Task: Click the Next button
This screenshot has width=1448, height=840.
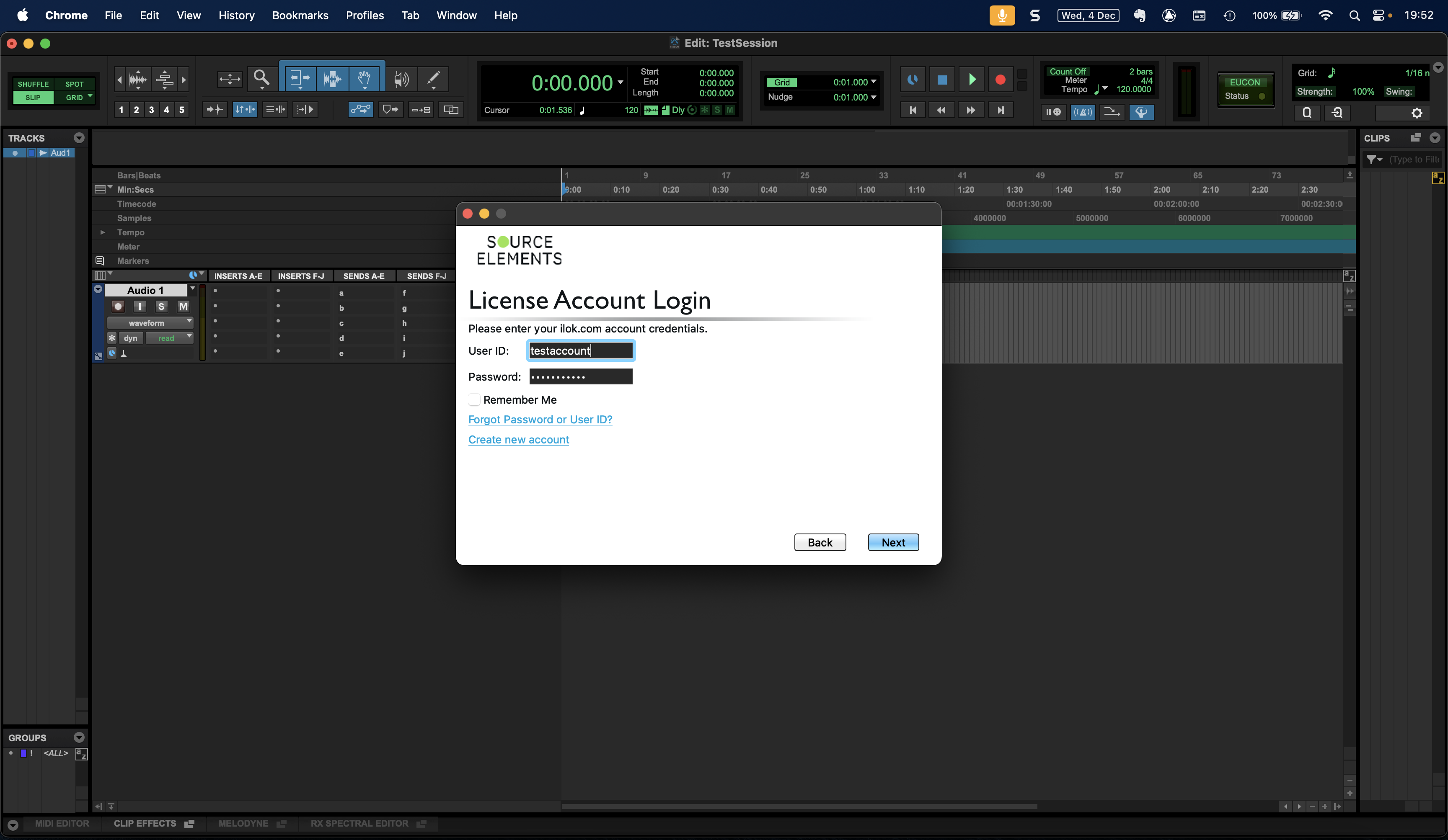Action: 893,543
